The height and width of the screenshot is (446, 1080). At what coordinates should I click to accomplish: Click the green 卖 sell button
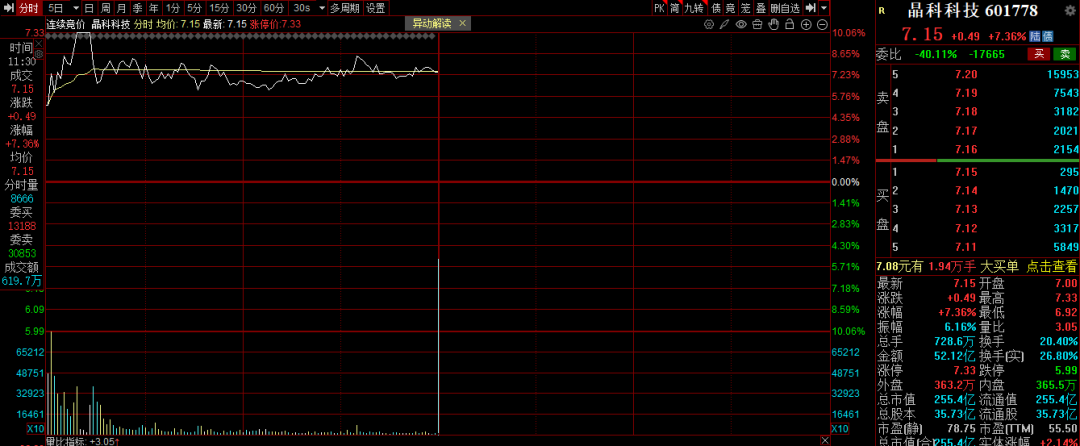pyautogui.click(x=1066, y=54)
